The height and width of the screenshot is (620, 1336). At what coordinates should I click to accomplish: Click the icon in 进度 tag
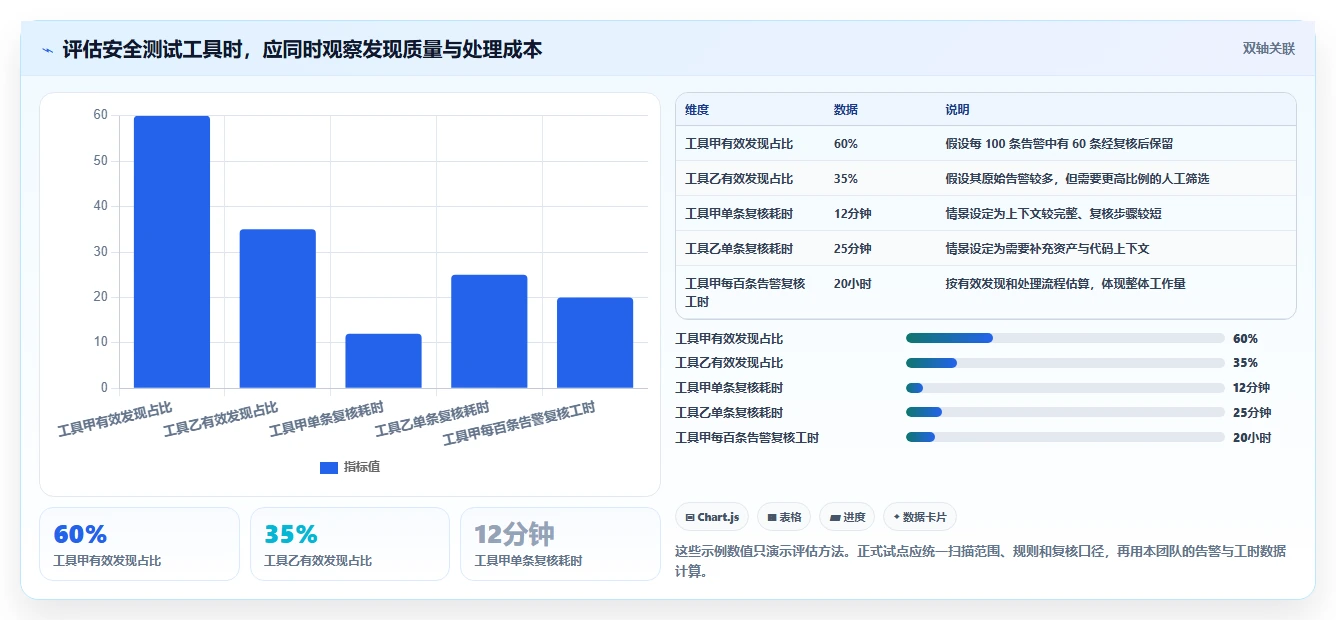(834, 517)
